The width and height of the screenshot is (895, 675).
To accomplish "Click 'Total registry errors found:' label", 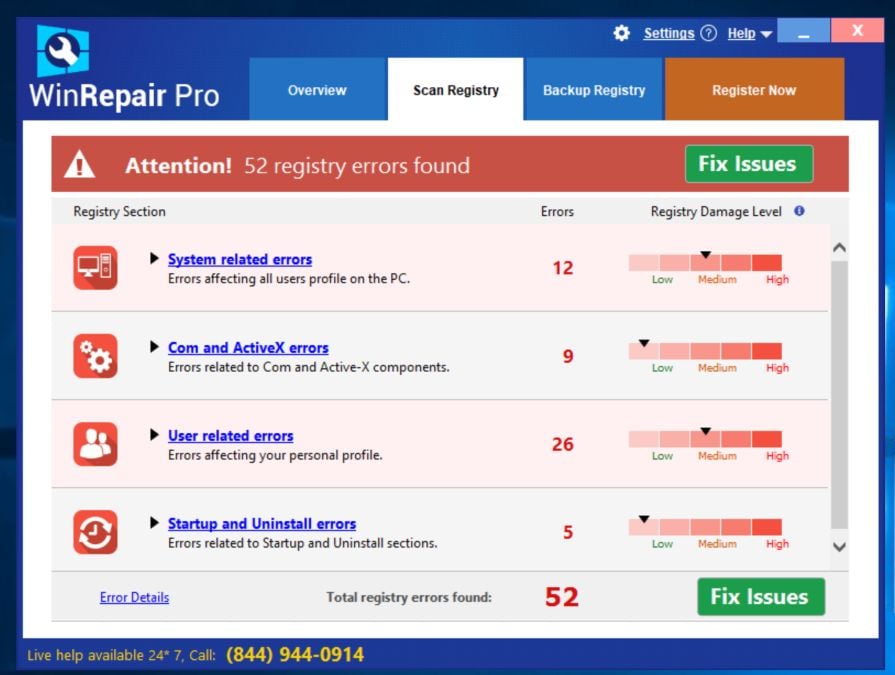I will tap(409, 597).
